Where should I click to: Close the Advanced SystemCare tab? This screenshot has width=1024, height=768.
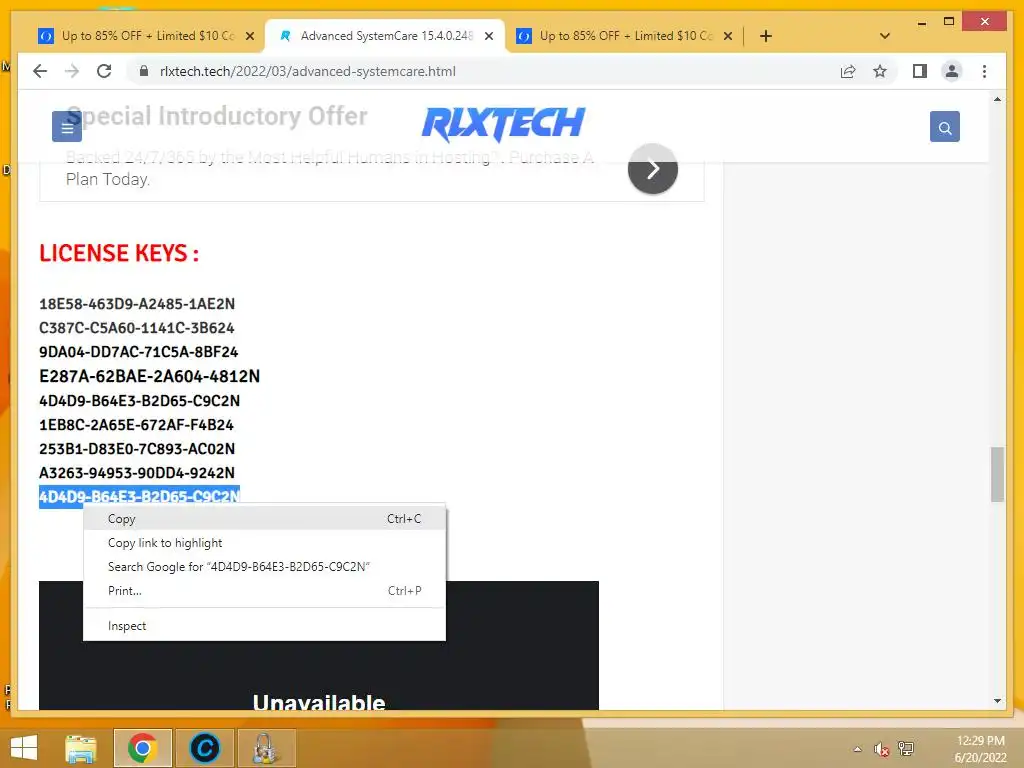tap(488, 36)
